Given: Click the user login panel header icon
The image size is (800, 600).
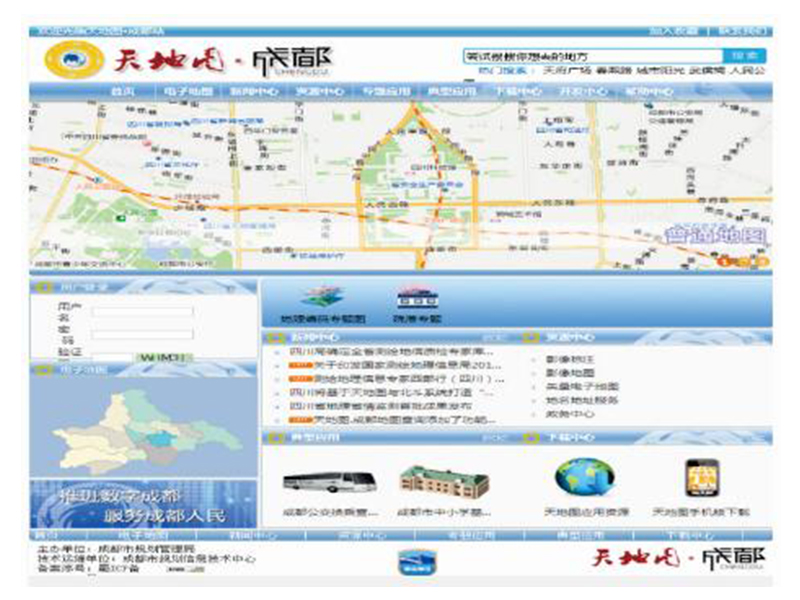Looking at the screenshot, I should coord(43,287).
